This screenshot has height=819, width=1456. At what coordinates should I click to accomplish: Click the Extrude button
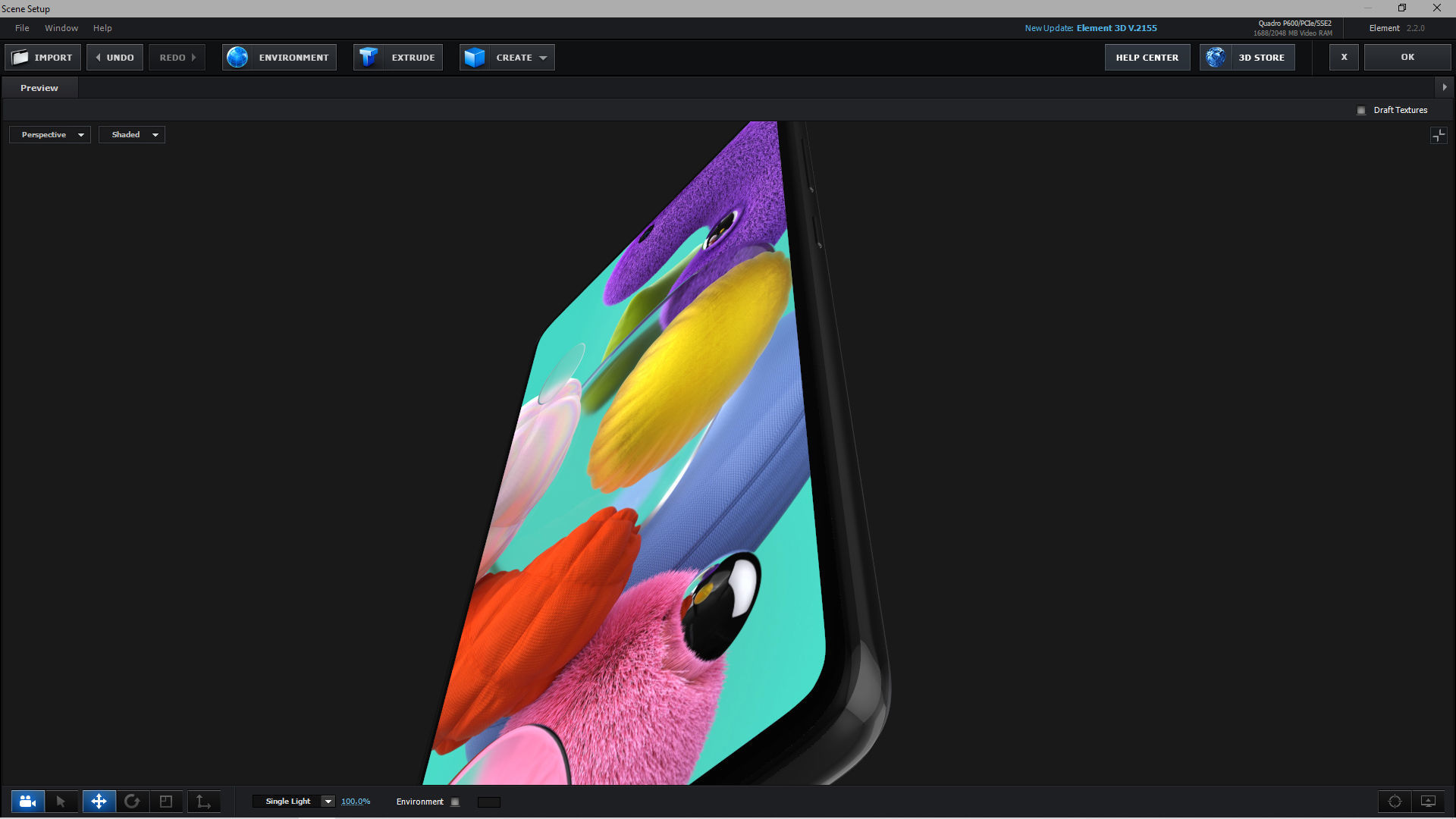pos(398,58)
